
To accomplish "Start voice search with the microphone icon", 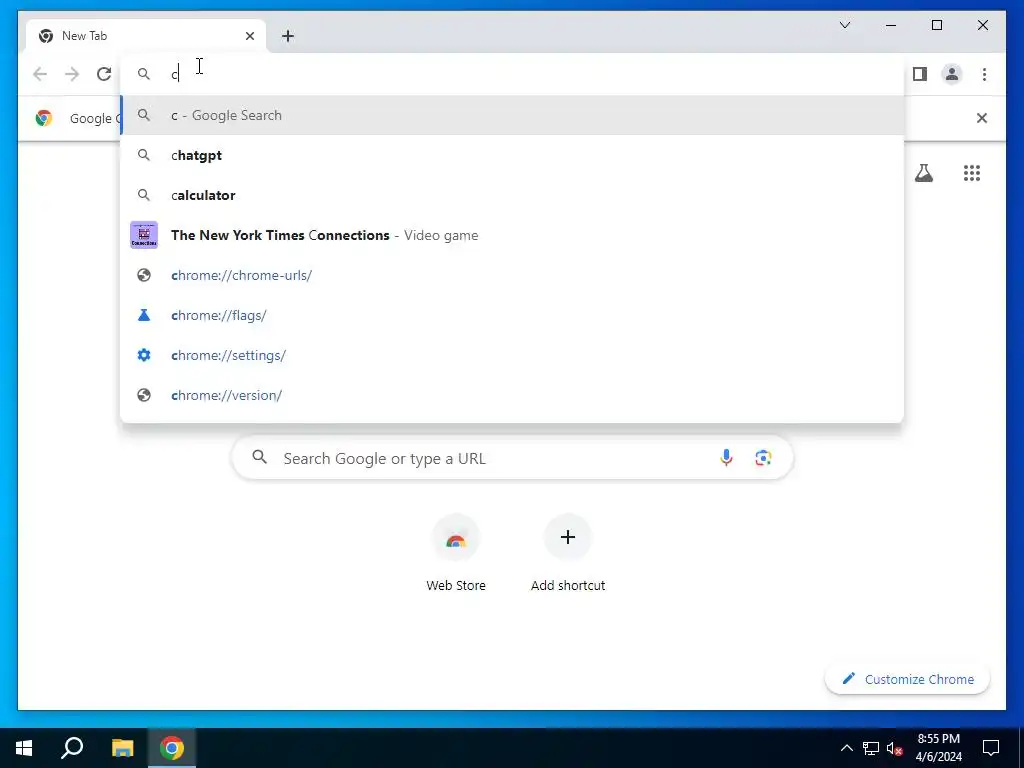I will pos(726,458).
